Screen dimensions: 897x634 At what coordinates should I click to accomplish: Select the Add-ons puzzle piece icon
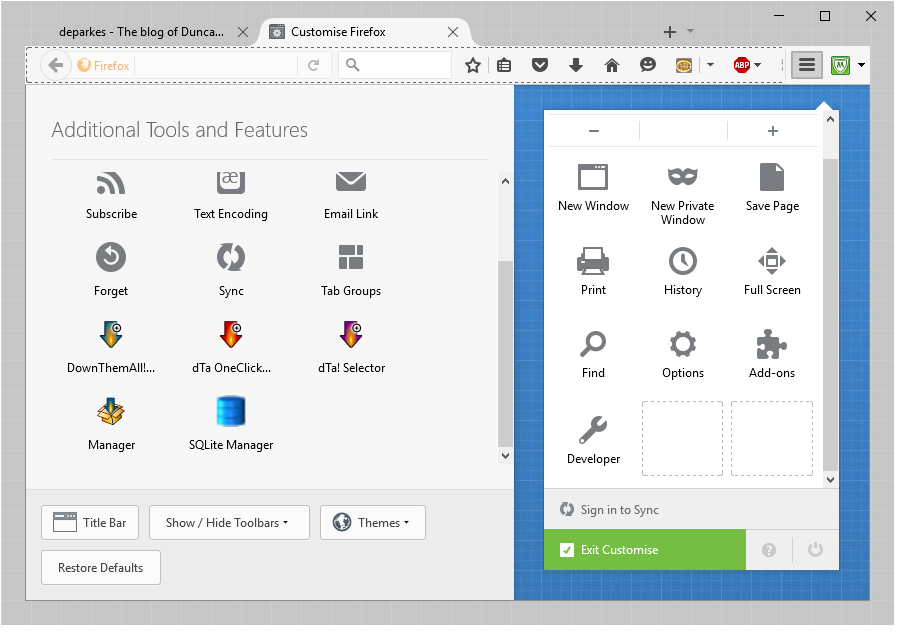pos(771,346)
